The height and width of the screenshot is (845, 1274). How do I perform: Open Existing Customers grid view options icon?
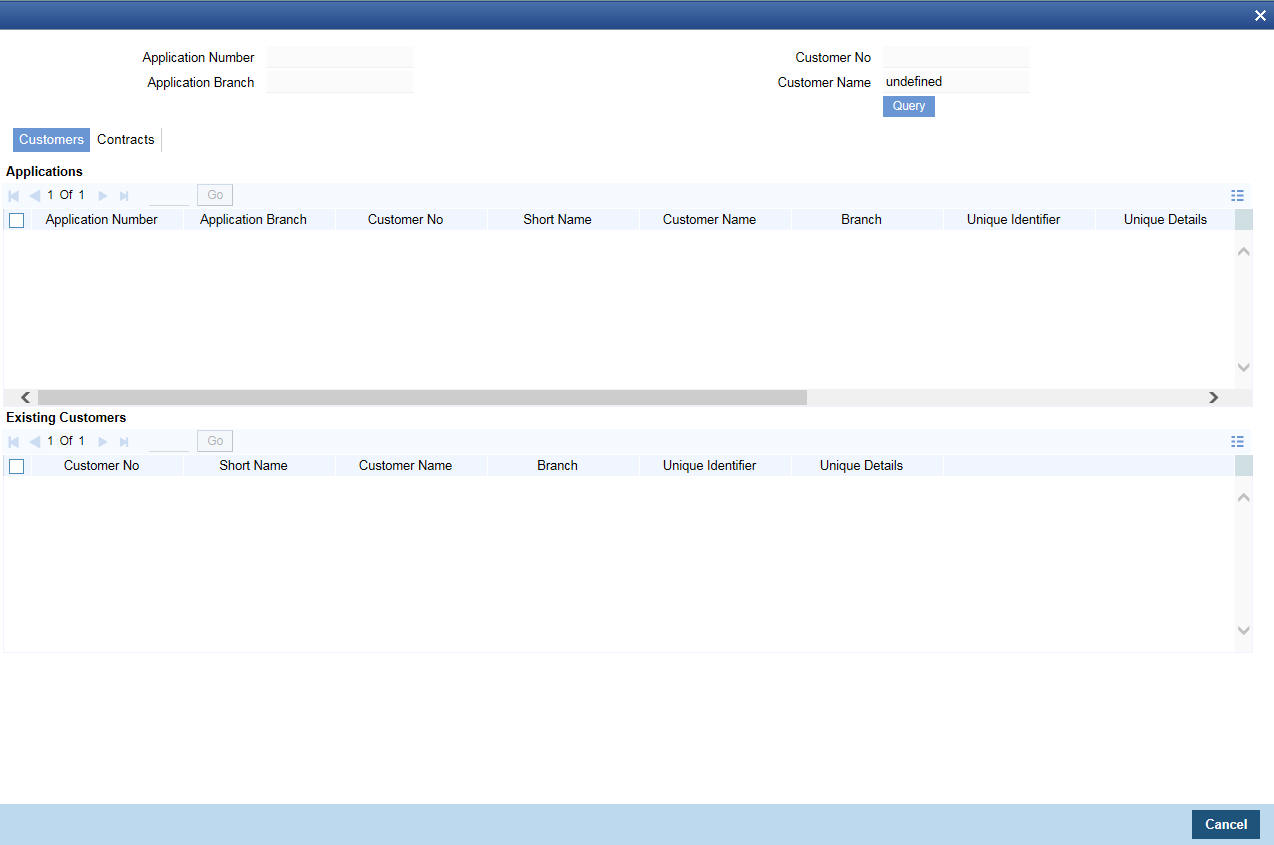click(x=1237, y=441)
